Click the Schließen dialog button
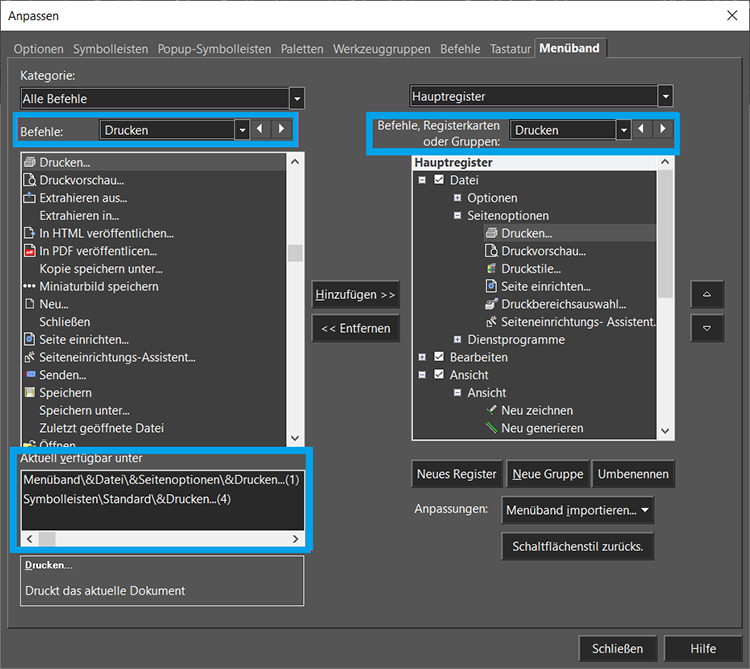This screenshot has height=669, width=750. [618, 648]
